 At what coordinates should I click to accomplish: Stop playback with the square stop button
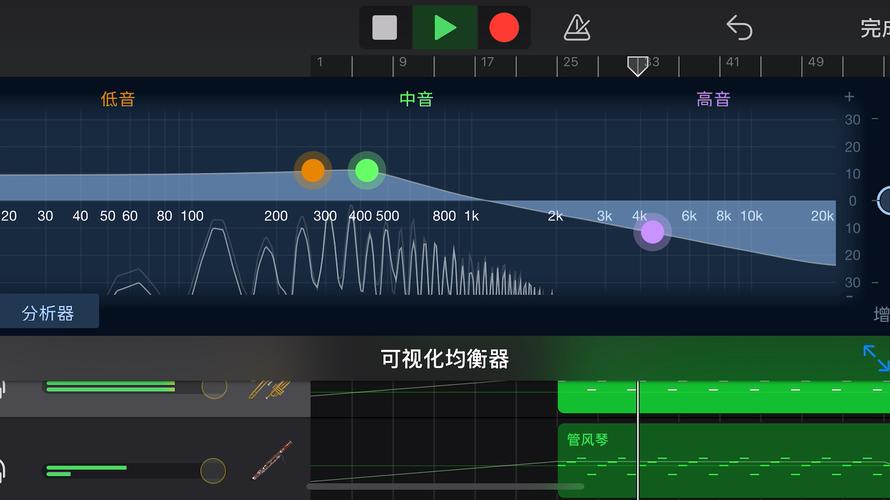point(384,27)
